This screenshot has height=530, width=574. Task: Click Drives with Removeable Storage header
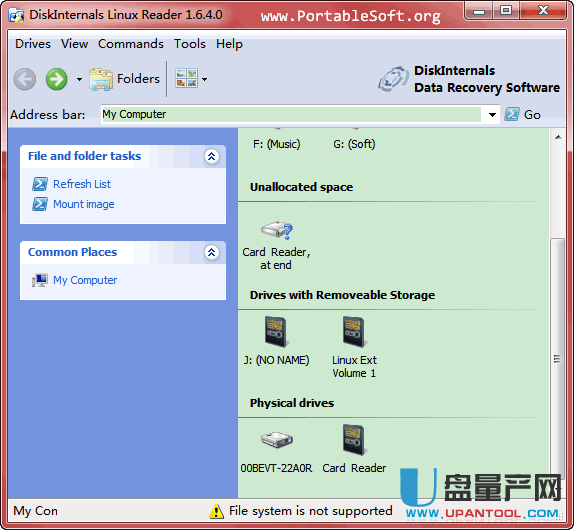point(342,295)
